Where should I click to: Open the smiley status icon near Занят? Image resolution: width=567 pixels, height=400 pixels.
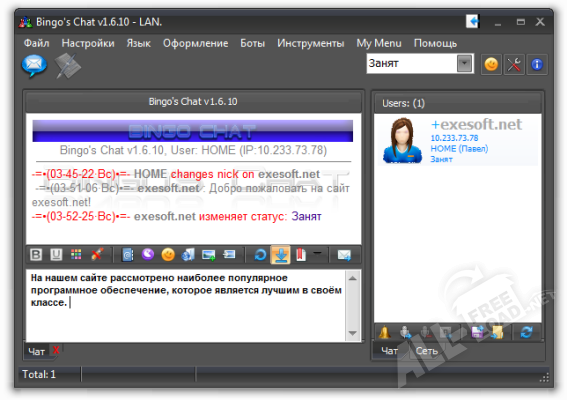coord(491,65)
